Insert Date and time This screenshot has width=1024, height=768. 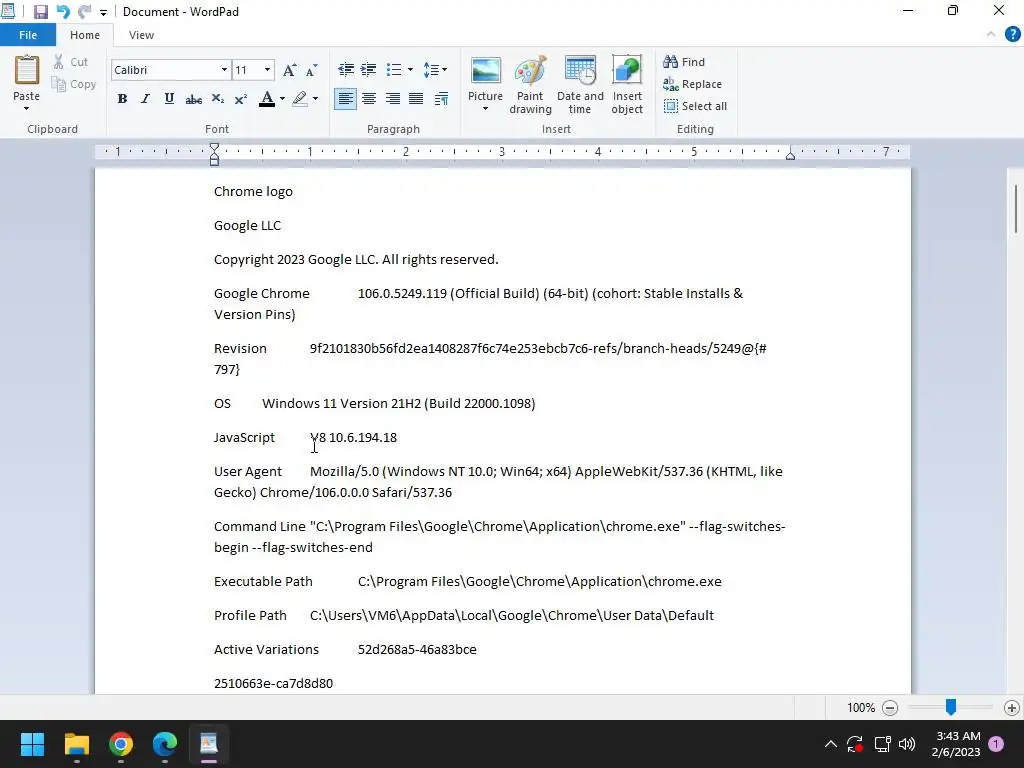click(580, 85)
